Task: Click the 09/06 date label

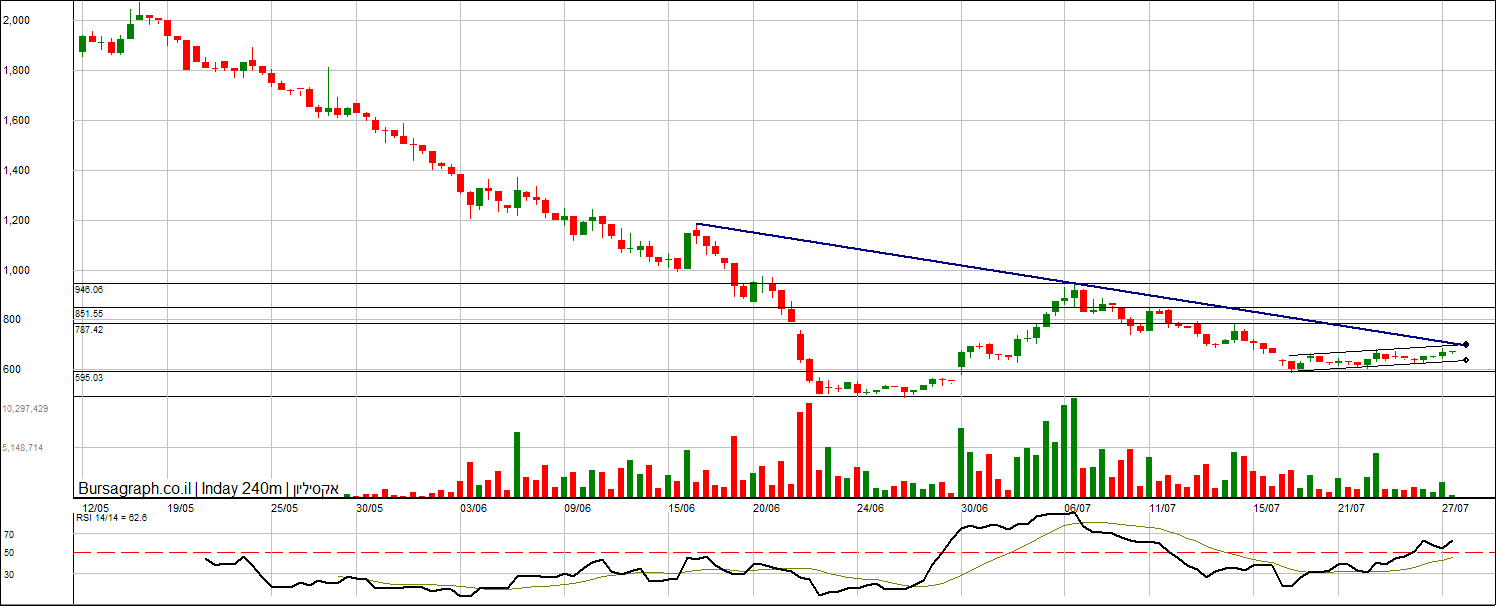Action: click(578, 508)
